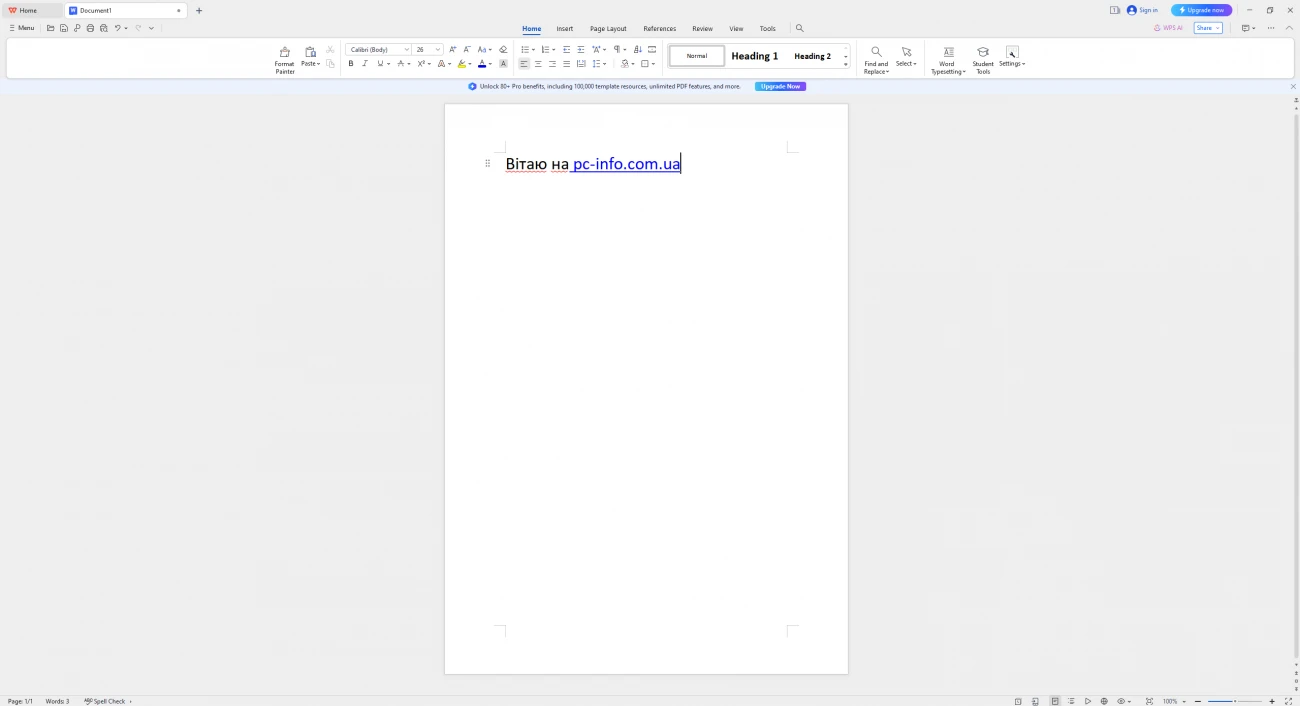Switch to the Insert tab

click(565, 29)
